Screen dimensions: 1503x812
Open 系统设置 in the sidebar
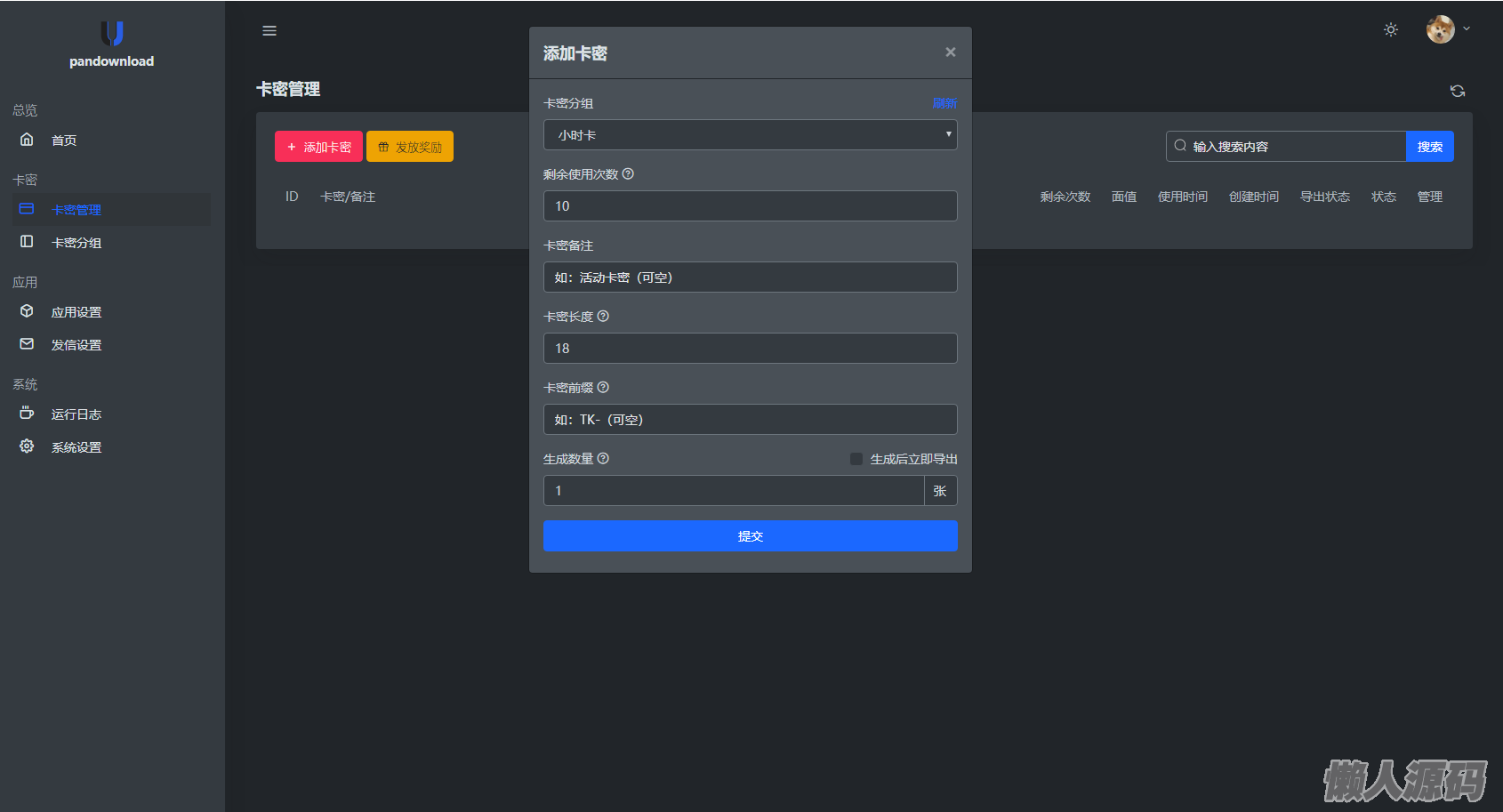[x=76, y=447]
